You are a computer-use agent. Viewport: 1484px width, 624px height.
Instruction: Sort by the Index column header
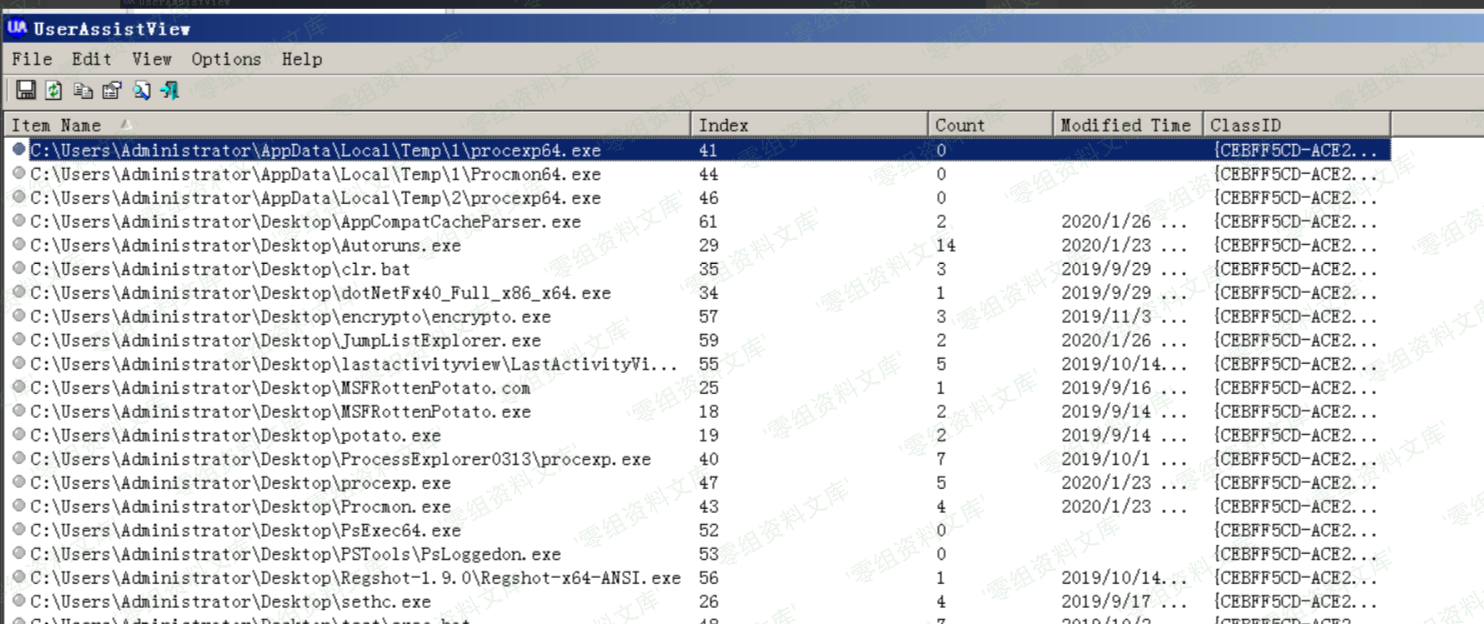[x=723, y=125]
